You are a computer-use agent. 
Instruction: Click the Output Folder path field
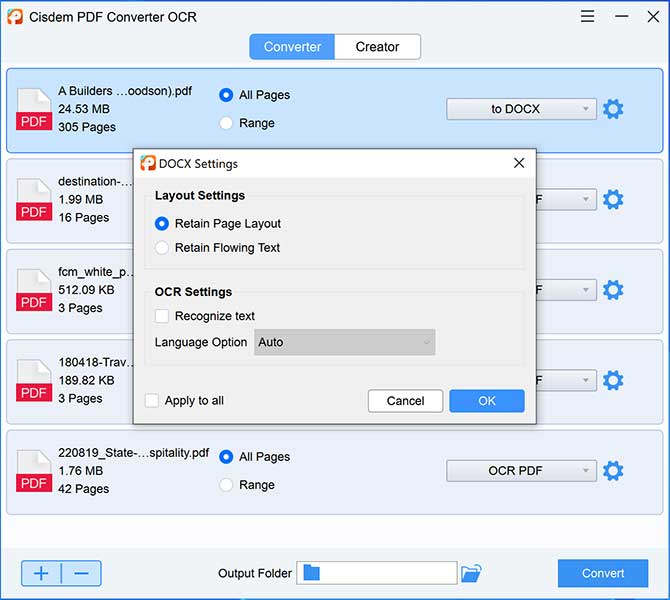(x=376, y=573)
